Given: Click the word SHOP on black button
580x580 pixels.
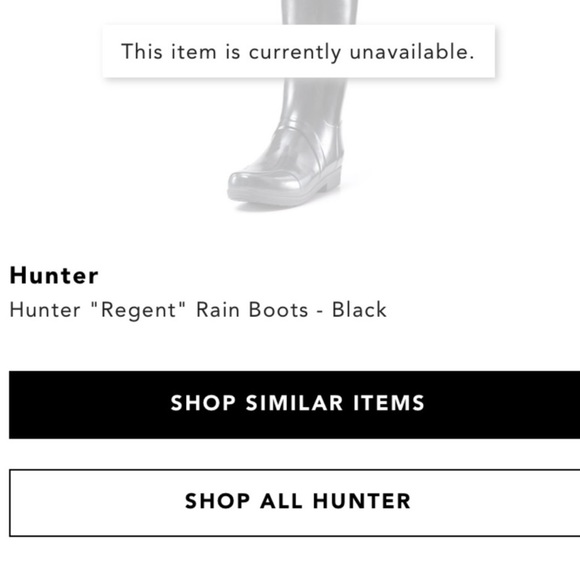Looking at the screenshot, I should click(203, 403).
